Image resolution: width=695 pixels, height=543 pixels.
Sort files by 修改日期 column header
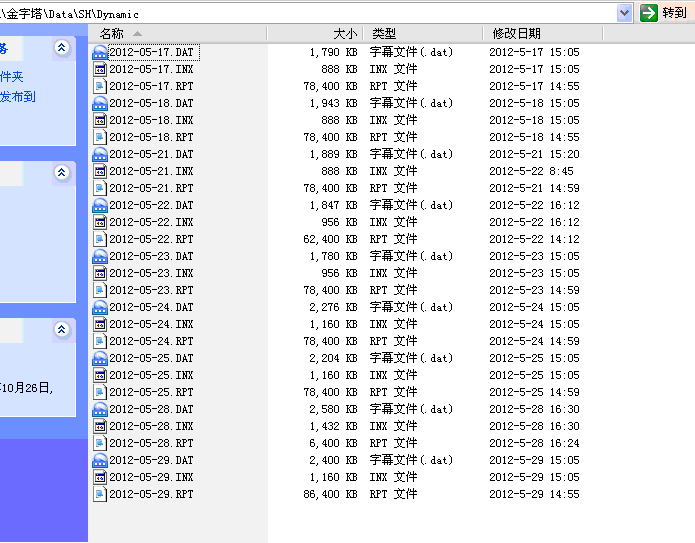pos(543,34)
